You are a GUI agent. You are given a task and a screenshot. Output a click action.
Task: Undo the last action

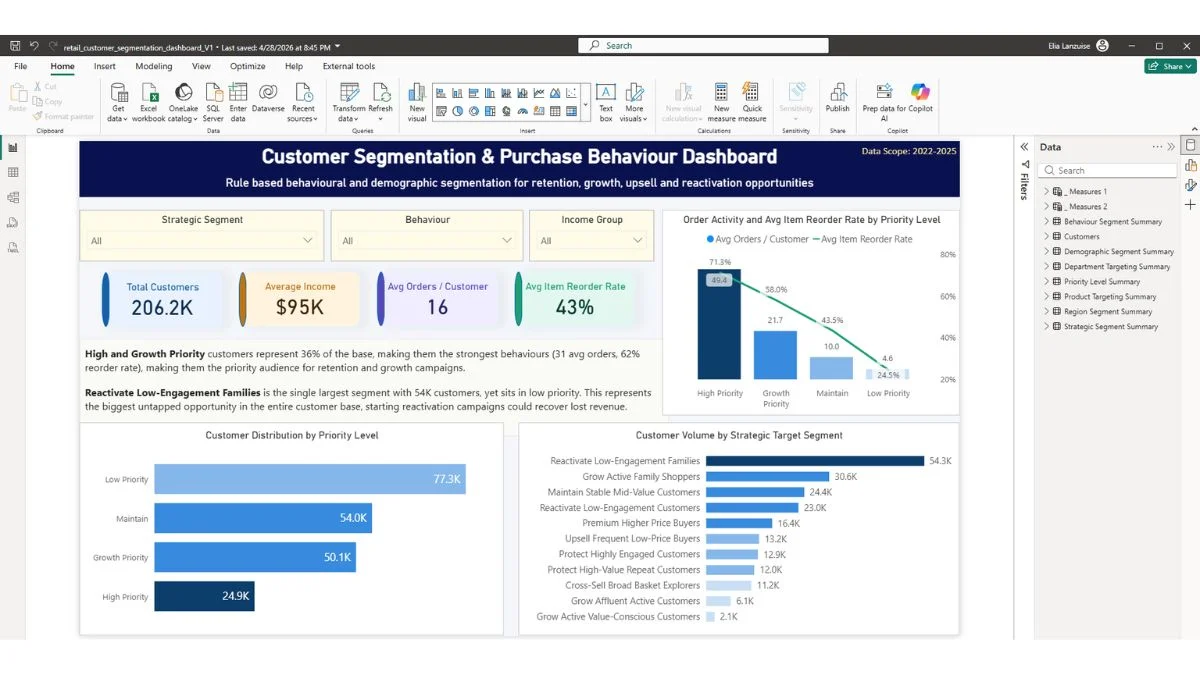pos(34,46)
